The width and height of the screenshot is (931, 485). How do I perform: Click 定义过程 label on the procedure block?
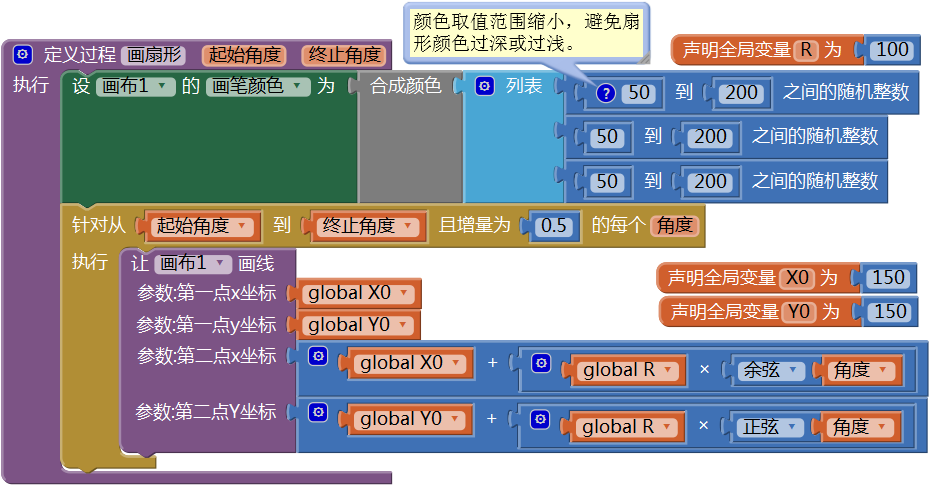(x=80, y=55)
